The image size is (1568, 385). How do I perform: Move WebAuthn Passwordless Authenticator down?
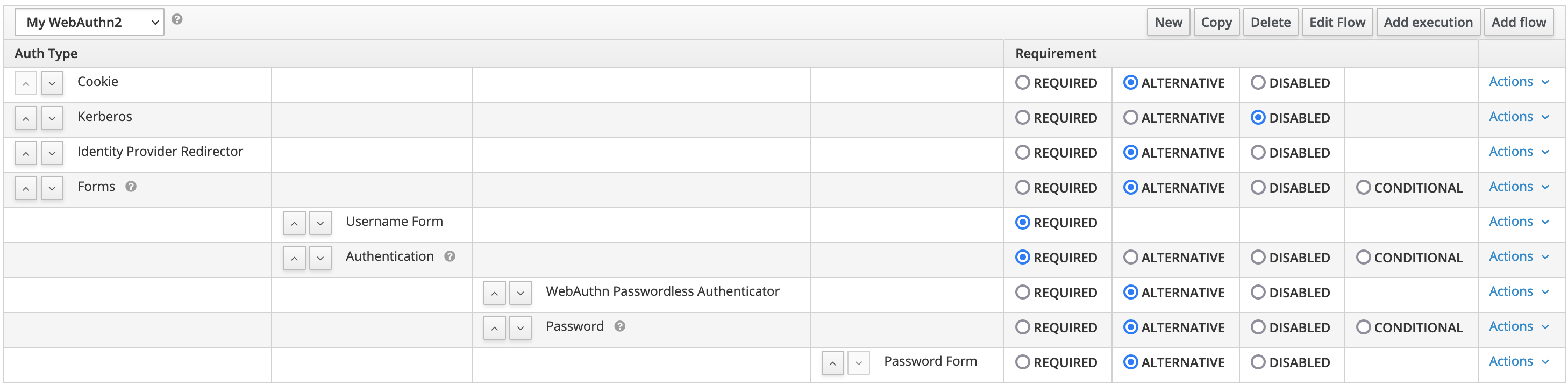521,293
